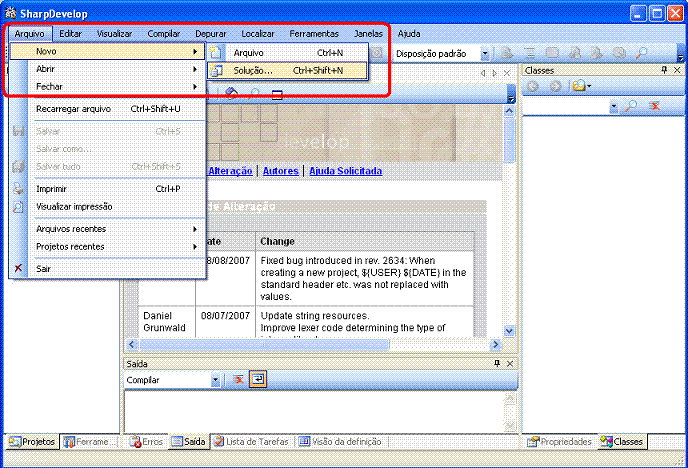
Task: Click the start page vertical scrollbar down arrow
Action: [509, 331]
